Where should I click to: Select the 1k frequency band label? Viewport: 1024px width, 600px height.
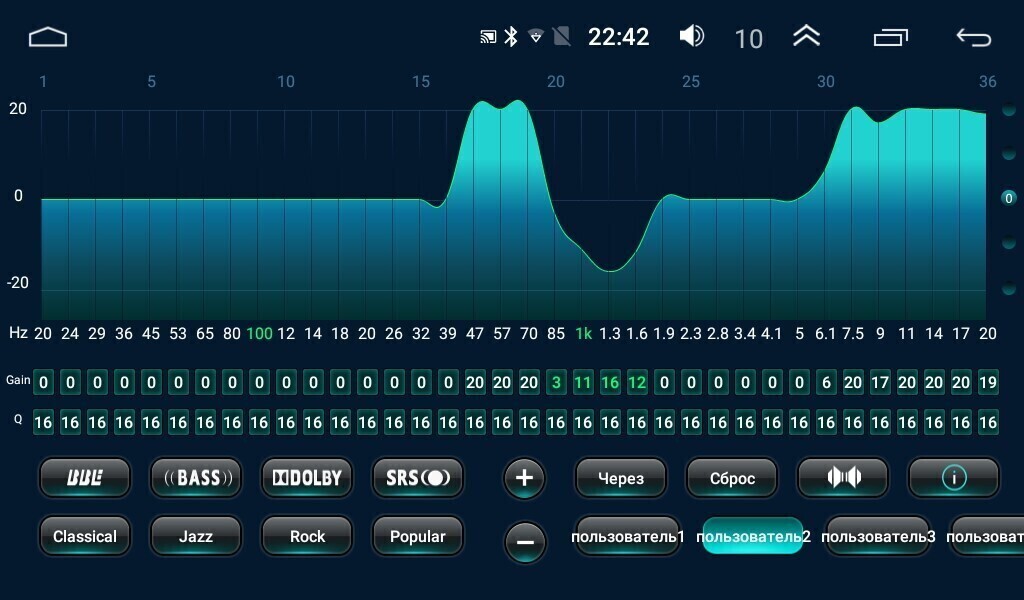coord(583,333)
